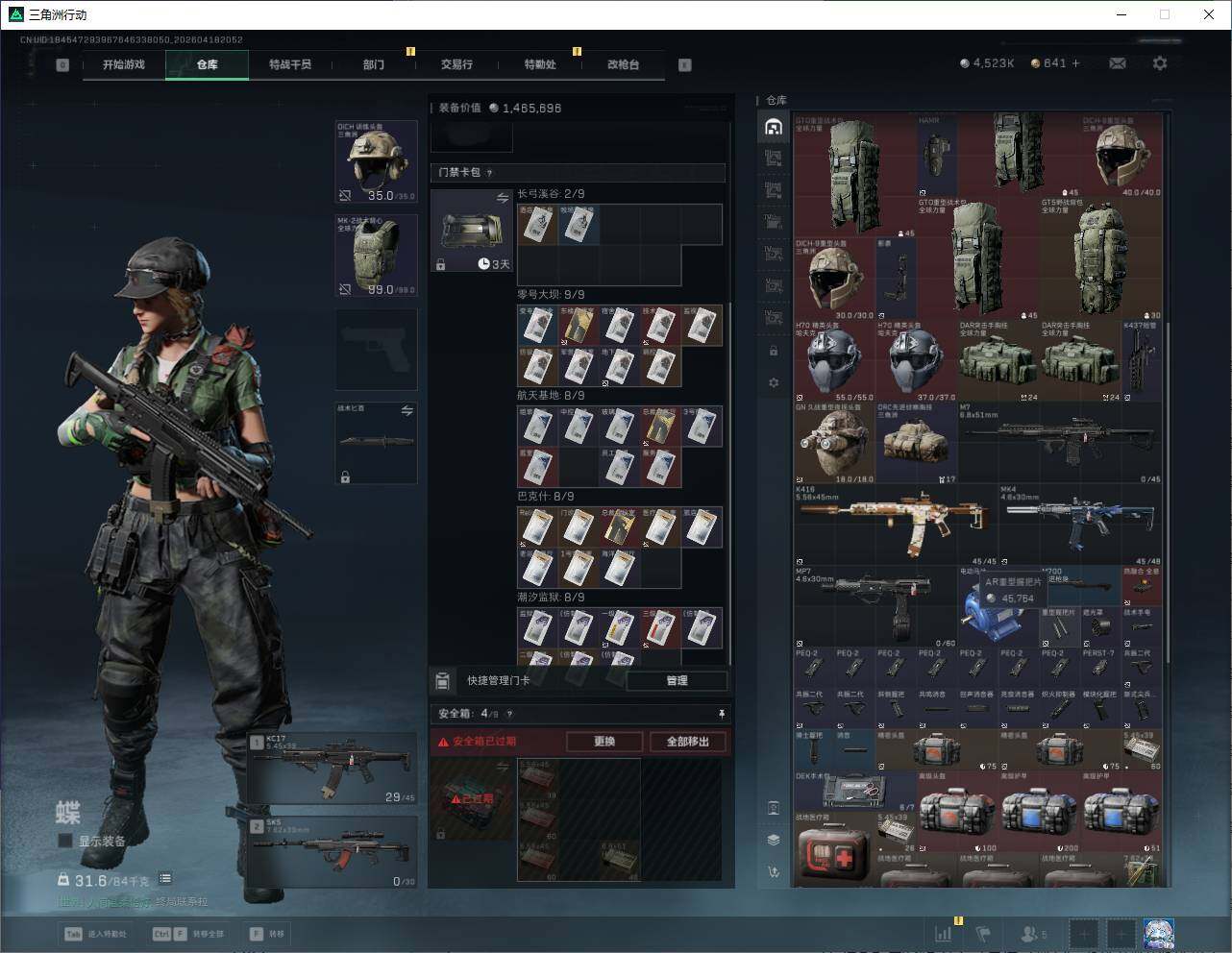Click the keycard case with 3天 timer
The image size is (1232, 953).
[472, 231]
